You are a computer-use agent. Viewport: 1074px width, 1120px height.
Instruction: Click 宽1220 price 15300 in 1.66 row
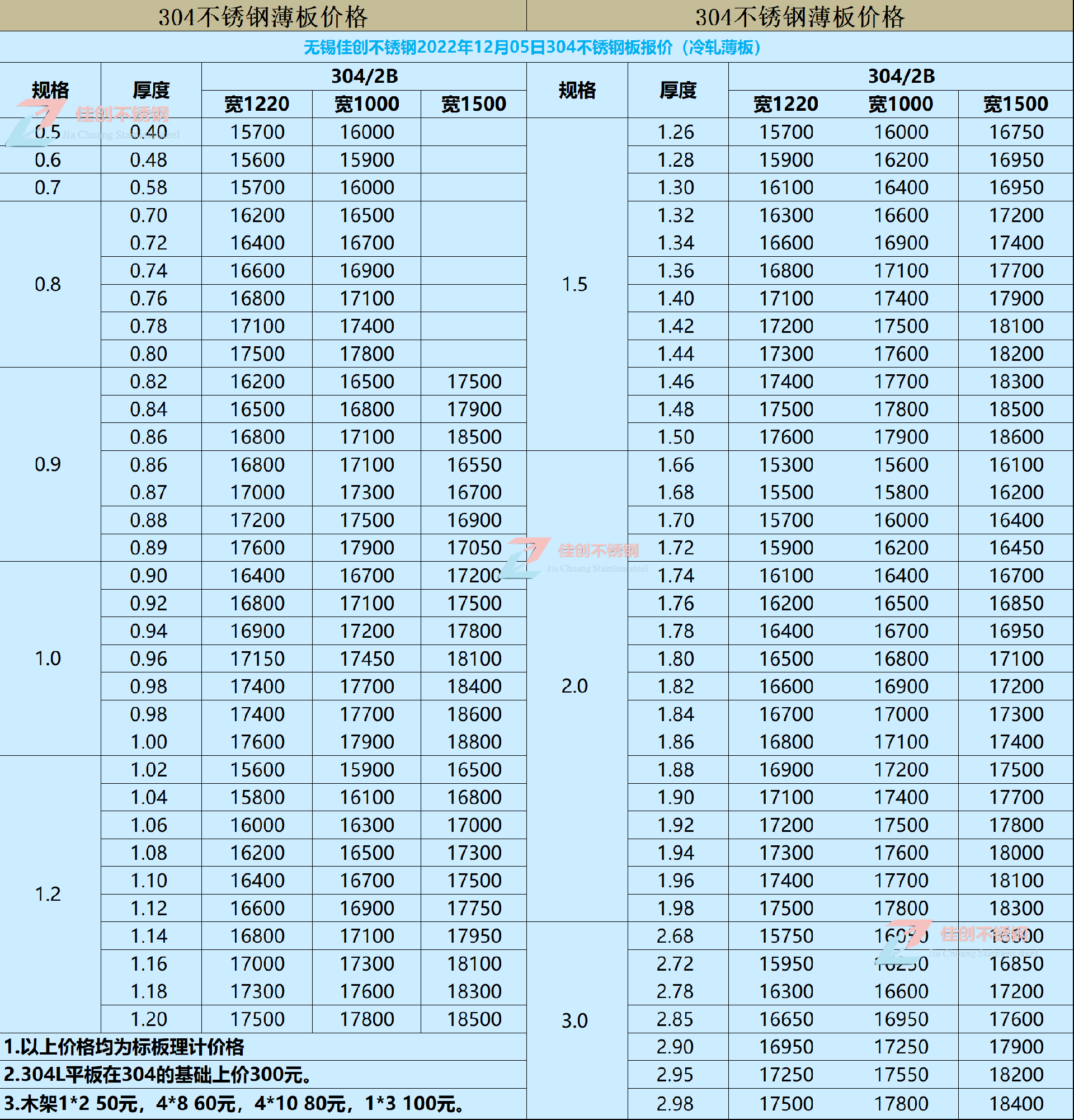click(786, 464)
